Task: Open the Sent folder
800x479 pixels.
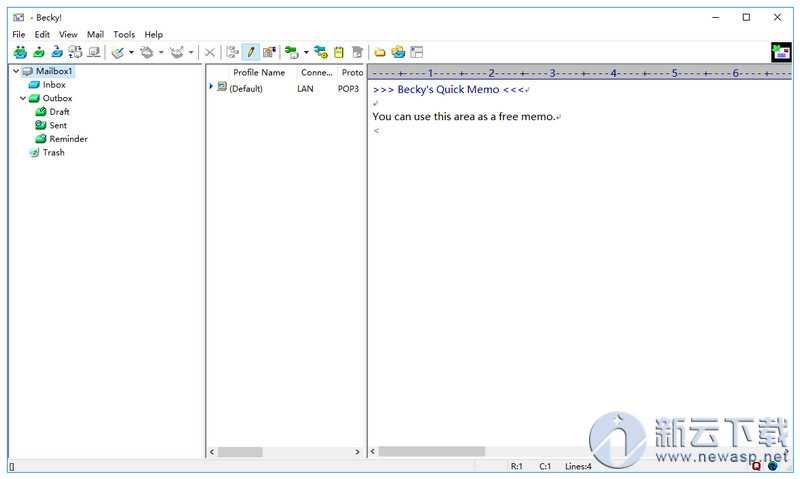Action: [x=58, y=125]
